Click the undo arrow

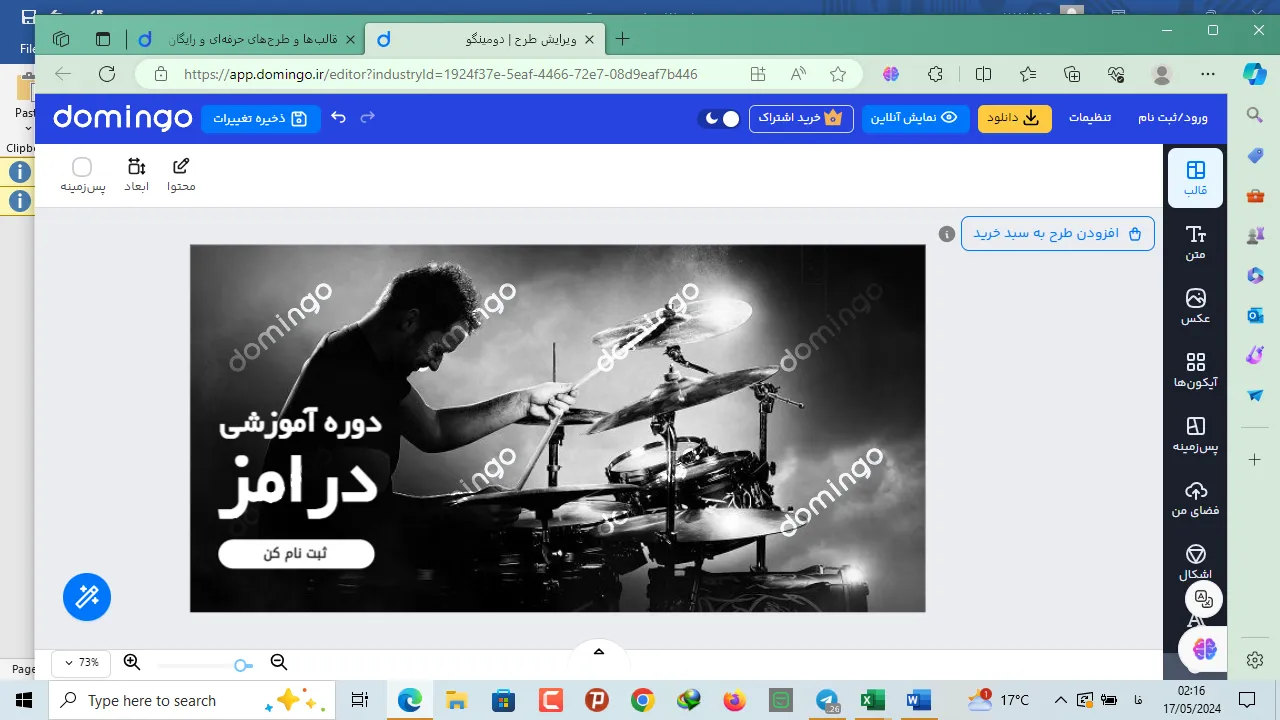(338, 117)
